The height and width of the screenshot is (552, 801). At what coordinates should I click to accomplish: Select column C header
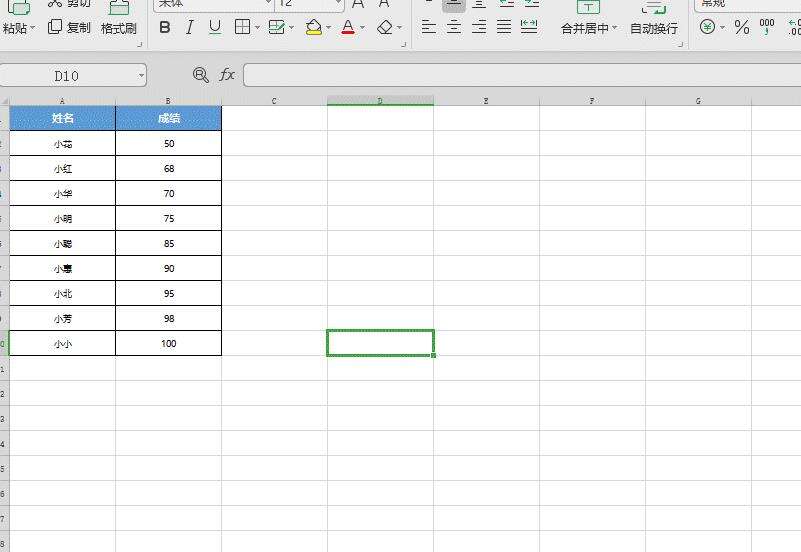274,101
